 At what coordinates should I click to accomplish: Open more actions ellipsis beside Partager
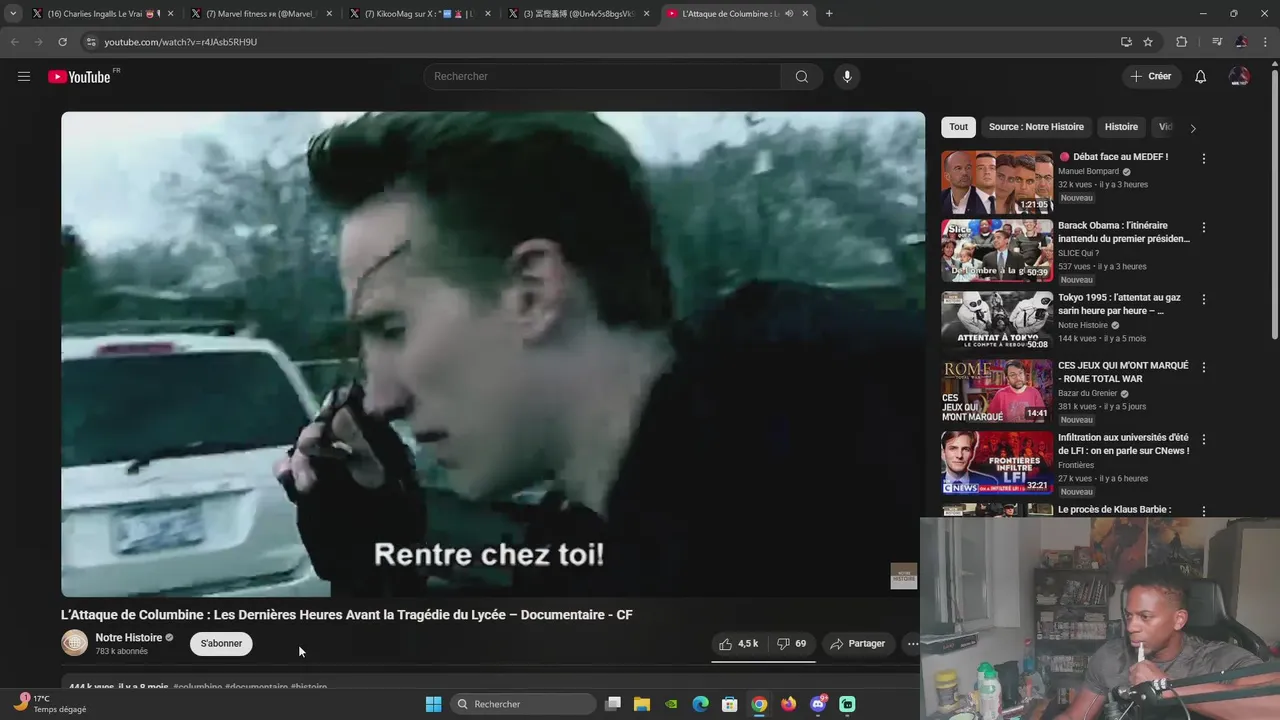pyautogui.click(x=911, y=644)
